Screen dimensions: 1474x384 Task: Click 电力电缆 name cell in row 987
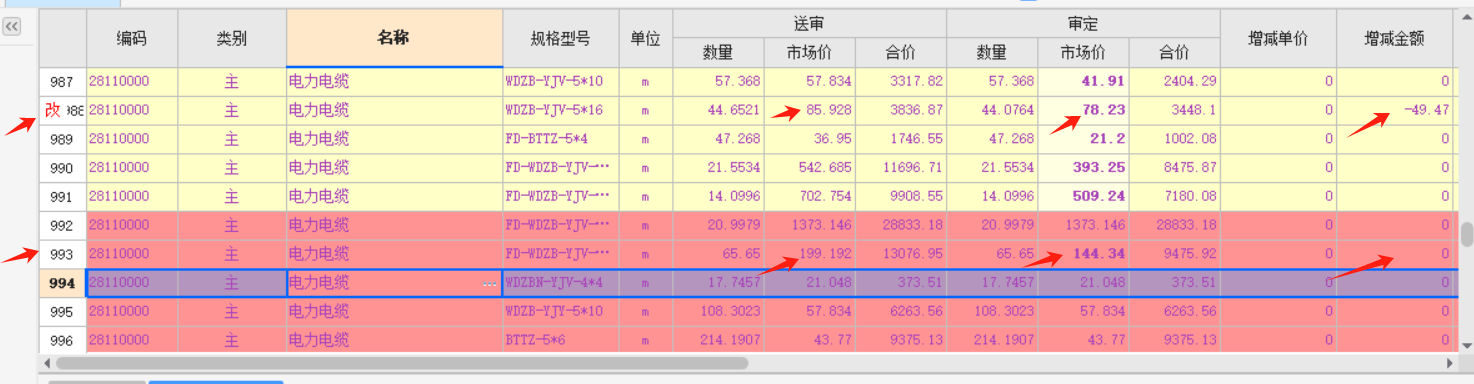click(394, 81)
